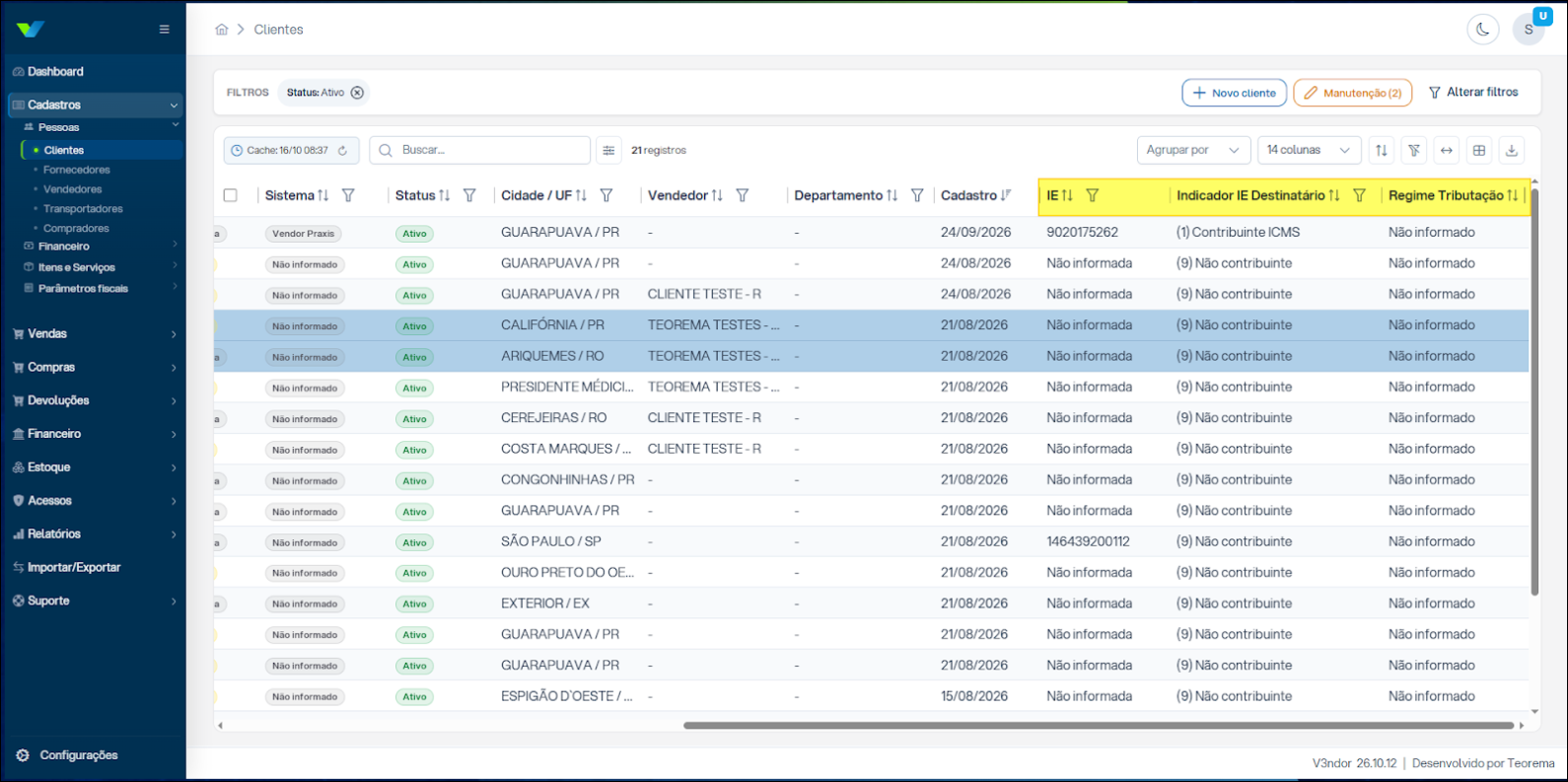
Task: Sort by the Cadastro column header
Action: coord(975,195)
